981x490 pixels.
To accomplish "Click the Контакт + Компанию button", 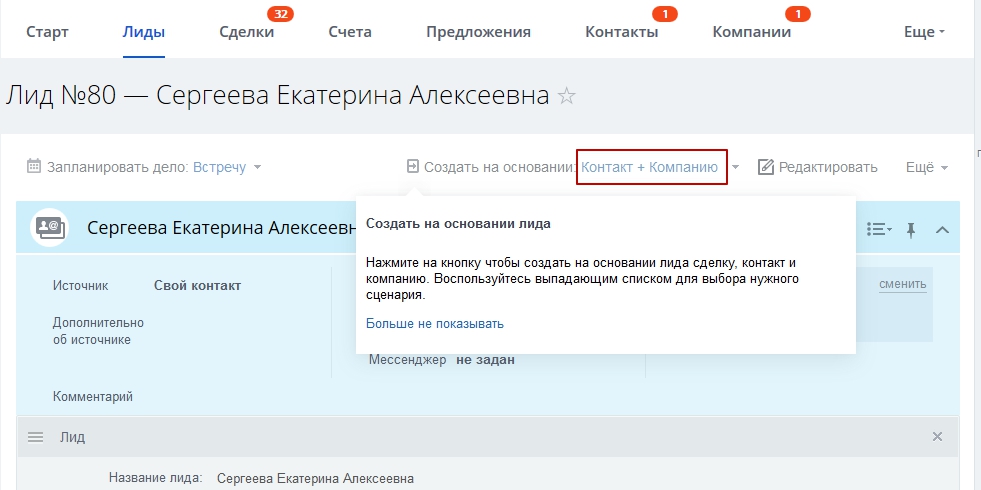I will click(x=650, y=167).
